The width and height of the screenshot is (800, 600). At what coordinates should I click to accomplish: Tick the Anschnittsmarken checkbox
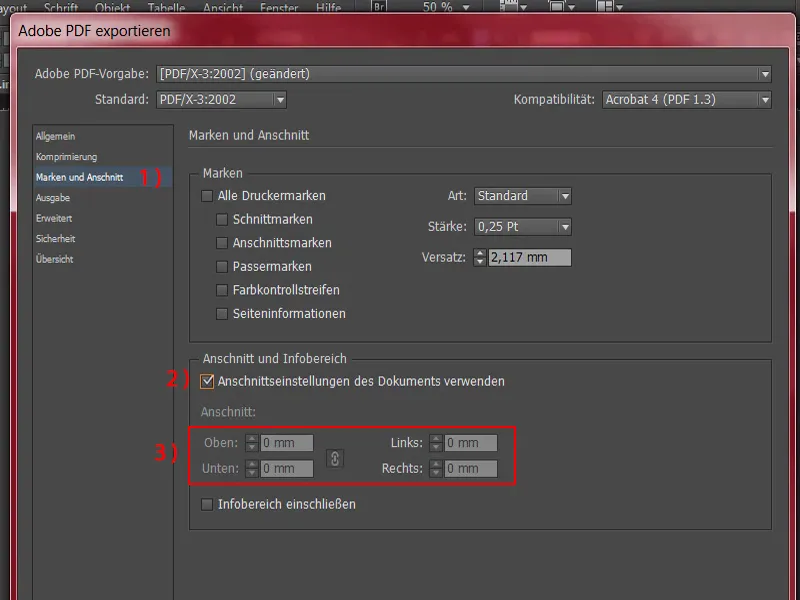(221, 243)
